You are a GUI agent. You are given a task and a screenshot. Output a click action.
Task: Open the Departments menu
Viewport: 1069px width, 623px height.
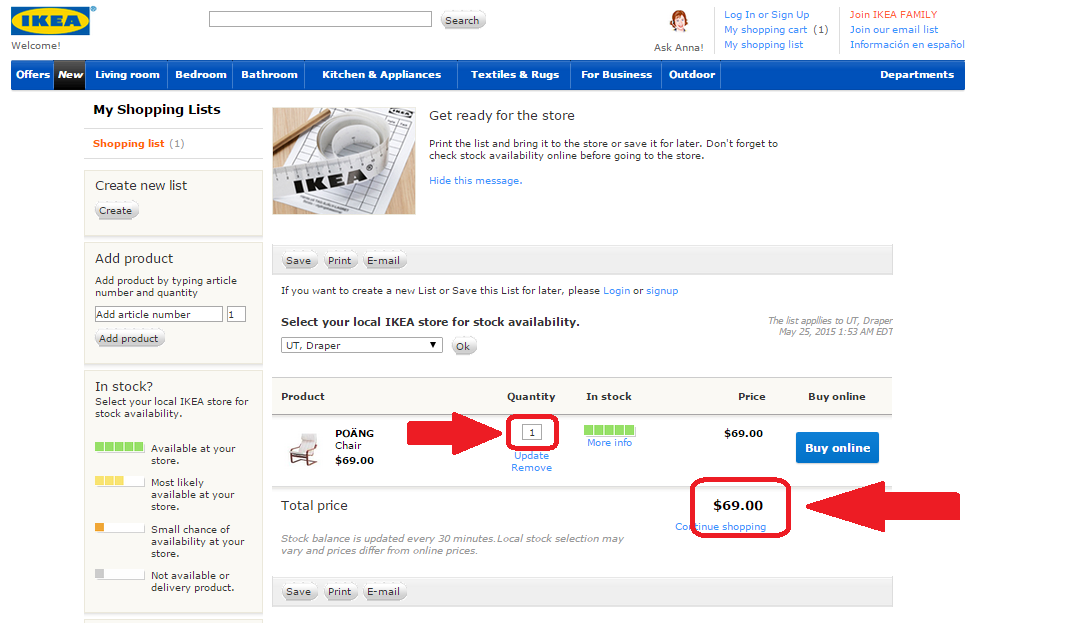point(916,74)
